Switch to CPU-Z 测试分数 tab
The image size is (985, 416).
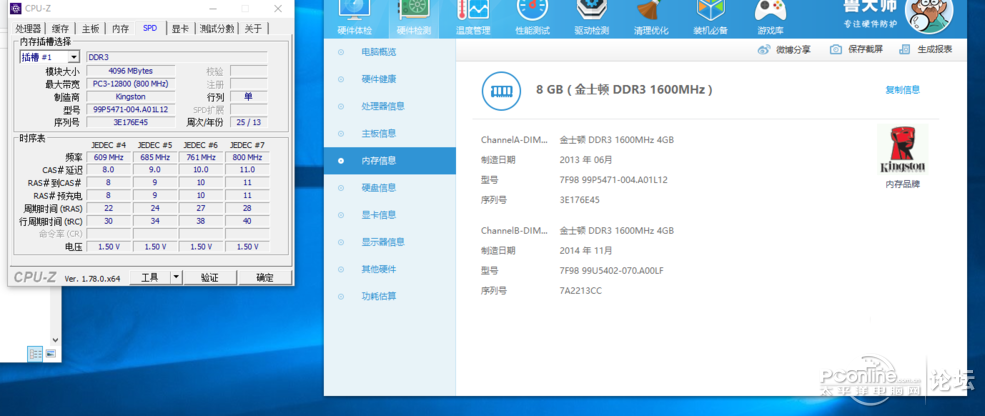pos(217,29)
